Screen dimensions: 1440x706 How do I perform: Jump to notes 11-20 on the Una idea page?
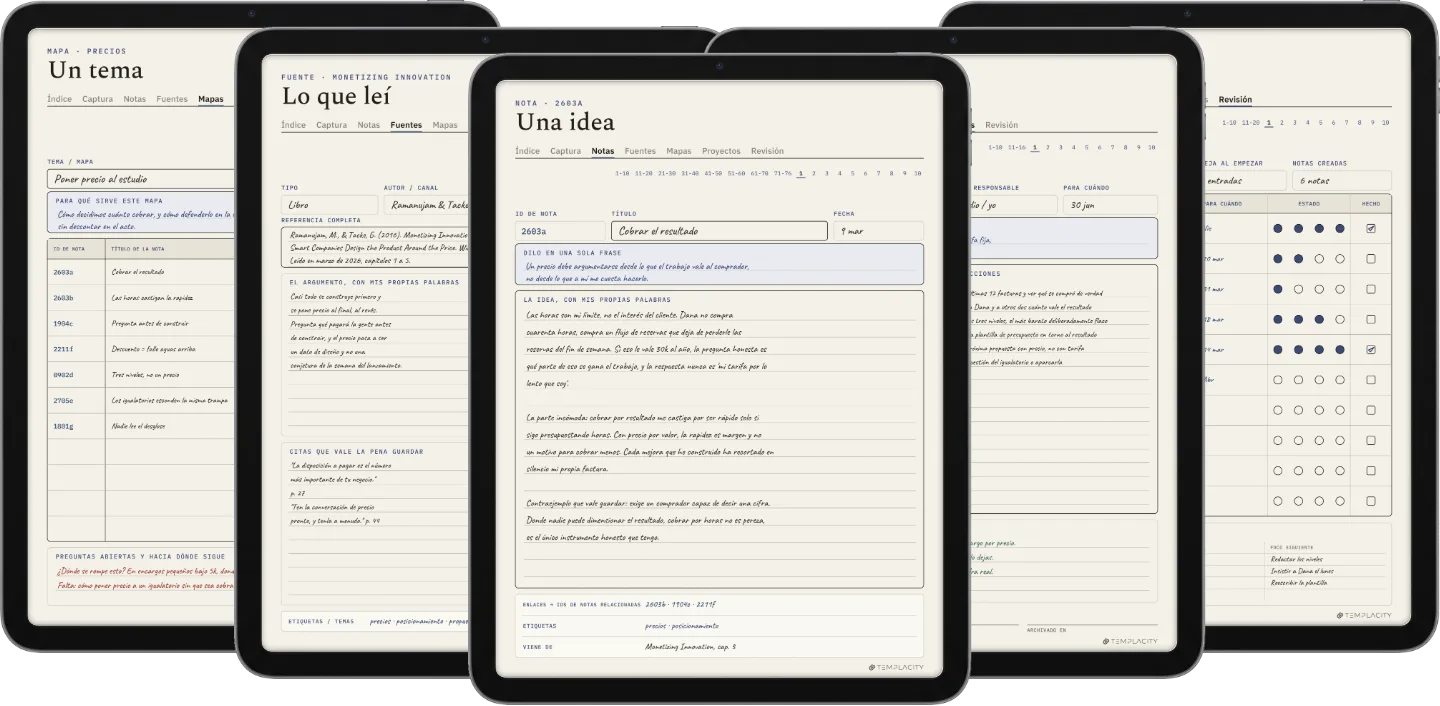[x=643, y=173]
